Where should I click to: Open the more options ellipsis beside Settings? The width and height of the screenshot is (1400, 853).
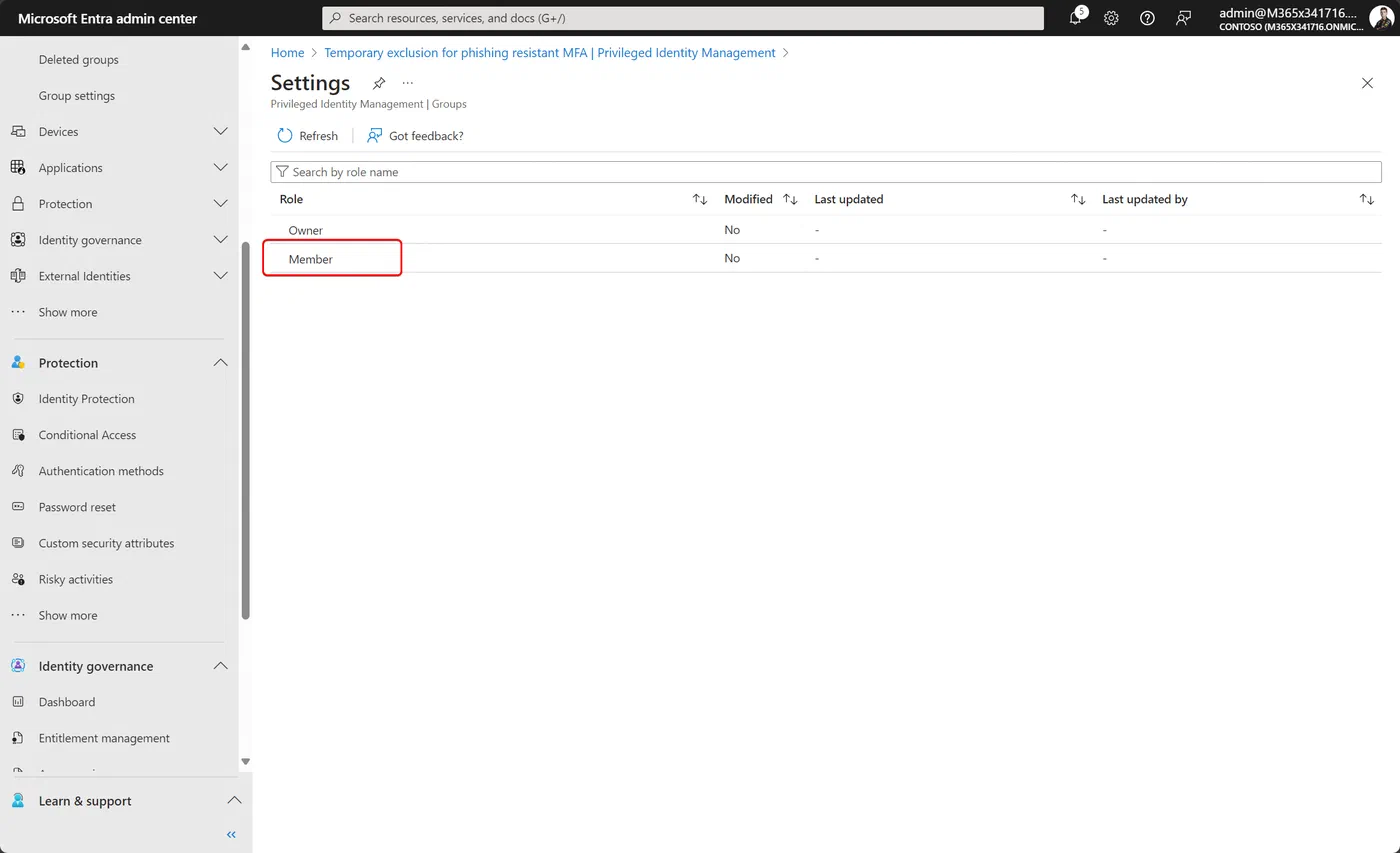408,83
